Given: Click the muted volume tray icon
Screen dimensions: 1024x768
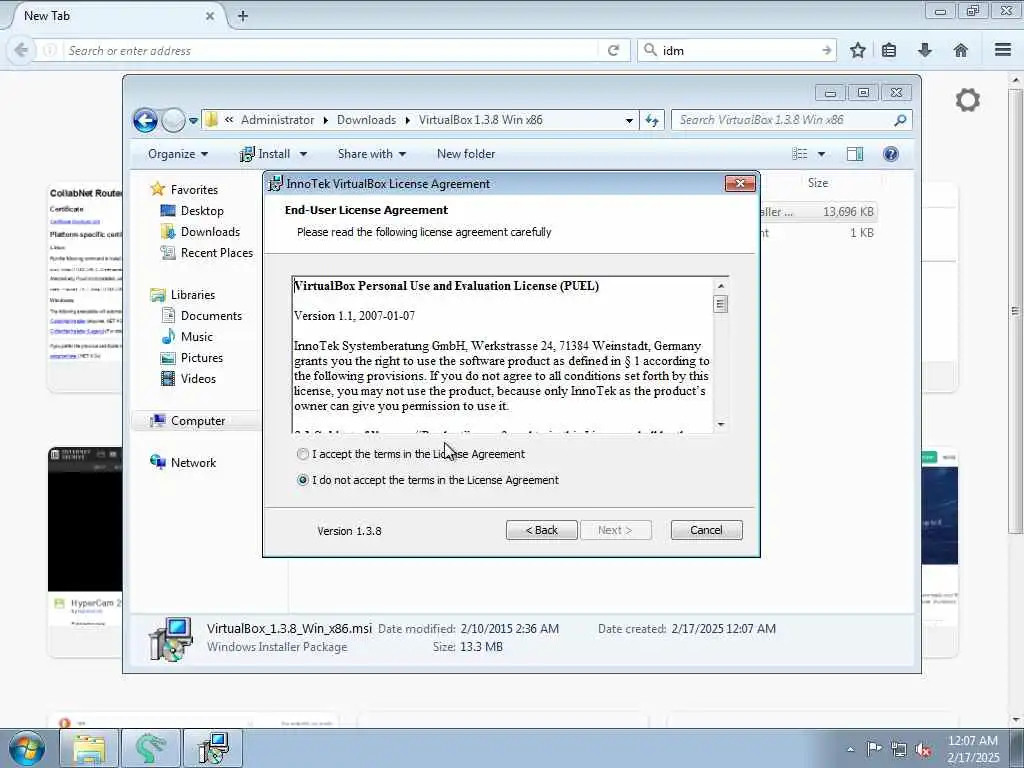Looking at the screenshot, I should pos(923,750).
